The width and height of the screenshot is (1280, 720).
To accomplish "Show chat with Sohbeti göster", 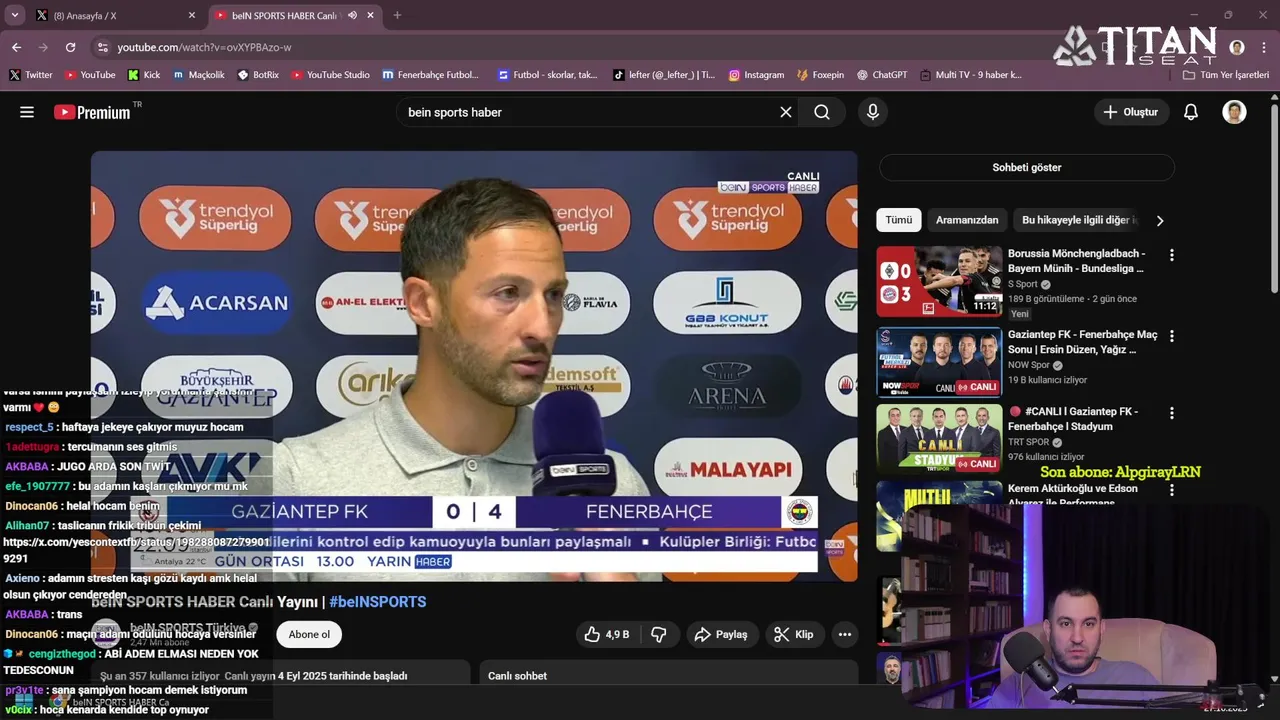I will pyautogui.click(x=1026, y=167).
